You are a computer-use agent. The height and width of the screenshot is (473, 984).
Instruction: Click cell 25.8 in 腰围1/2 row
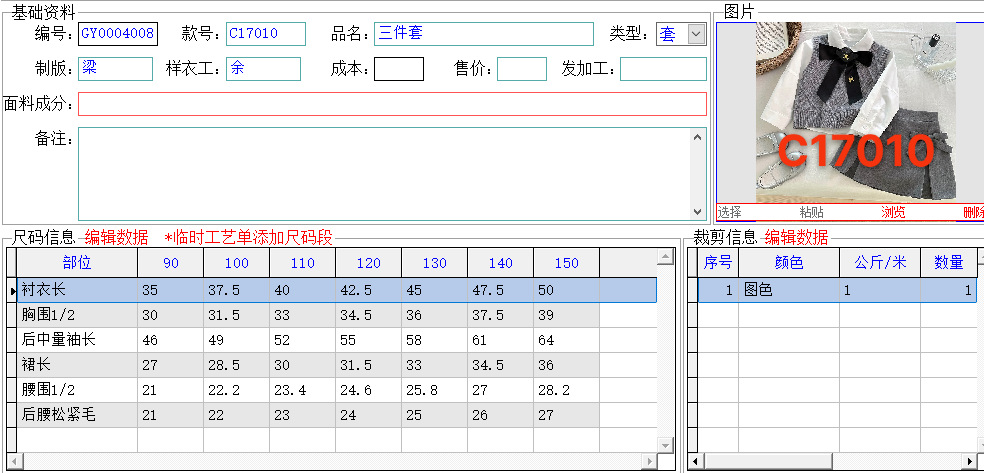tap(434, 390)
